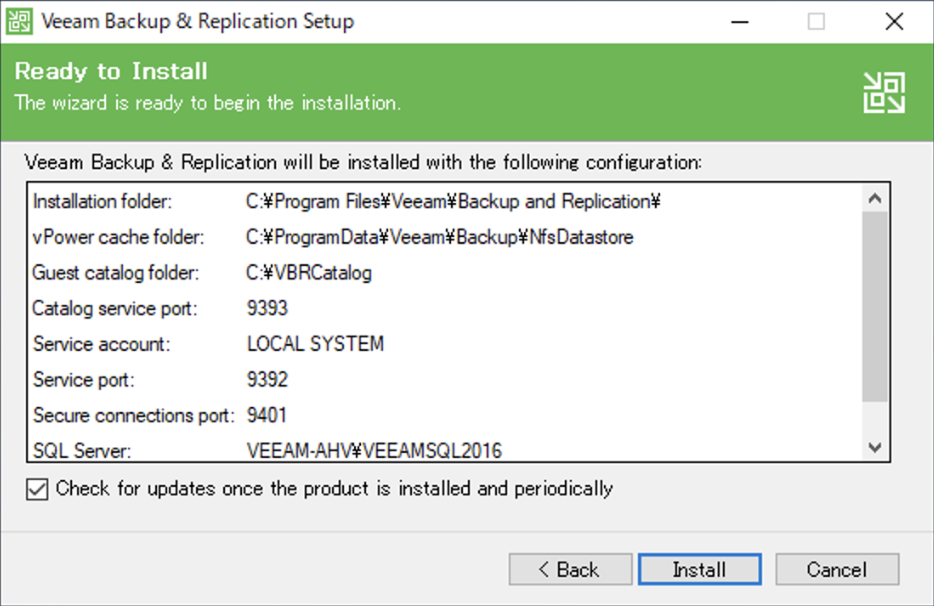Cancel the setup wizard
934x606 pixels.
coord(837,570)
